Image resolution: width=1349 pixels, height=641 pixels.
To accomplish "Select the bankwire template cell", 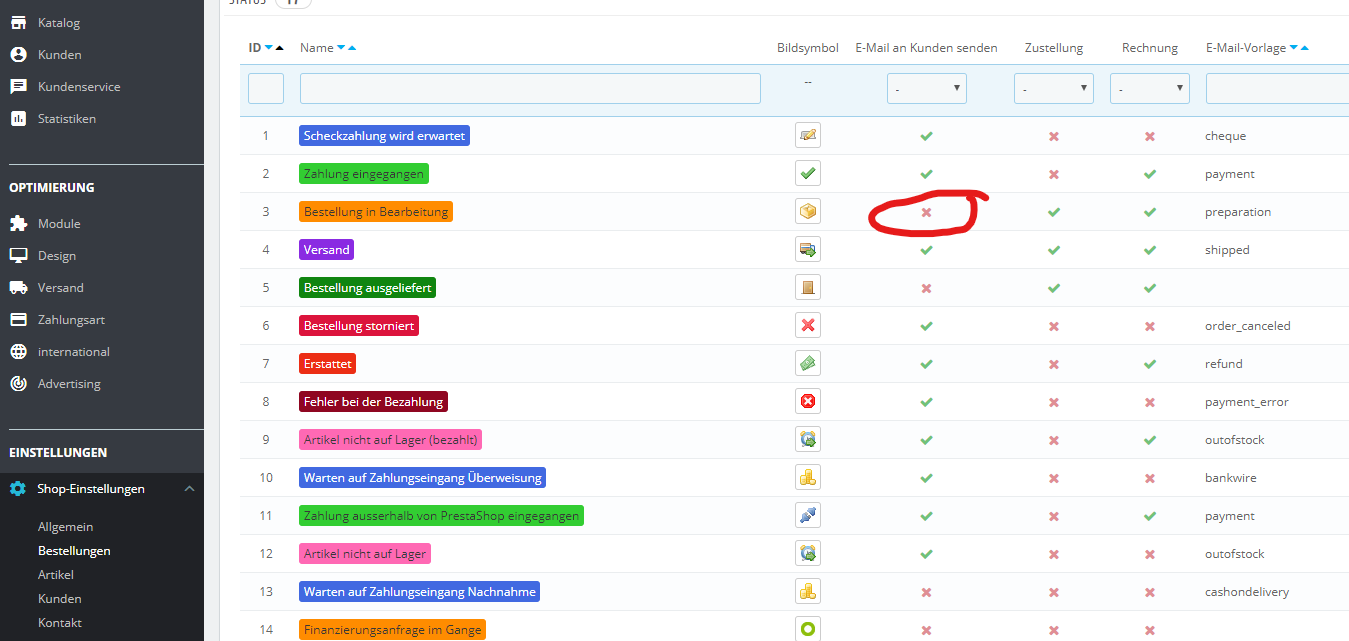I will (x=1231, y=478).
